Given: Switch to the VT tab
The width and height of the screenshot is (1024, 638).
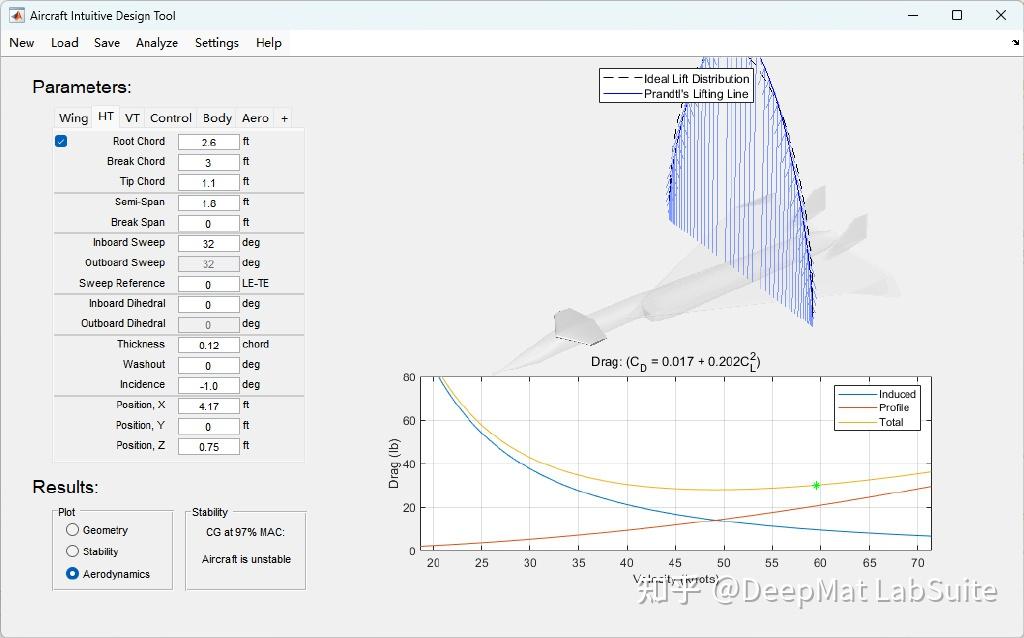Looking at the screenshot, I should pyautogui.click(x=131, y=117).
